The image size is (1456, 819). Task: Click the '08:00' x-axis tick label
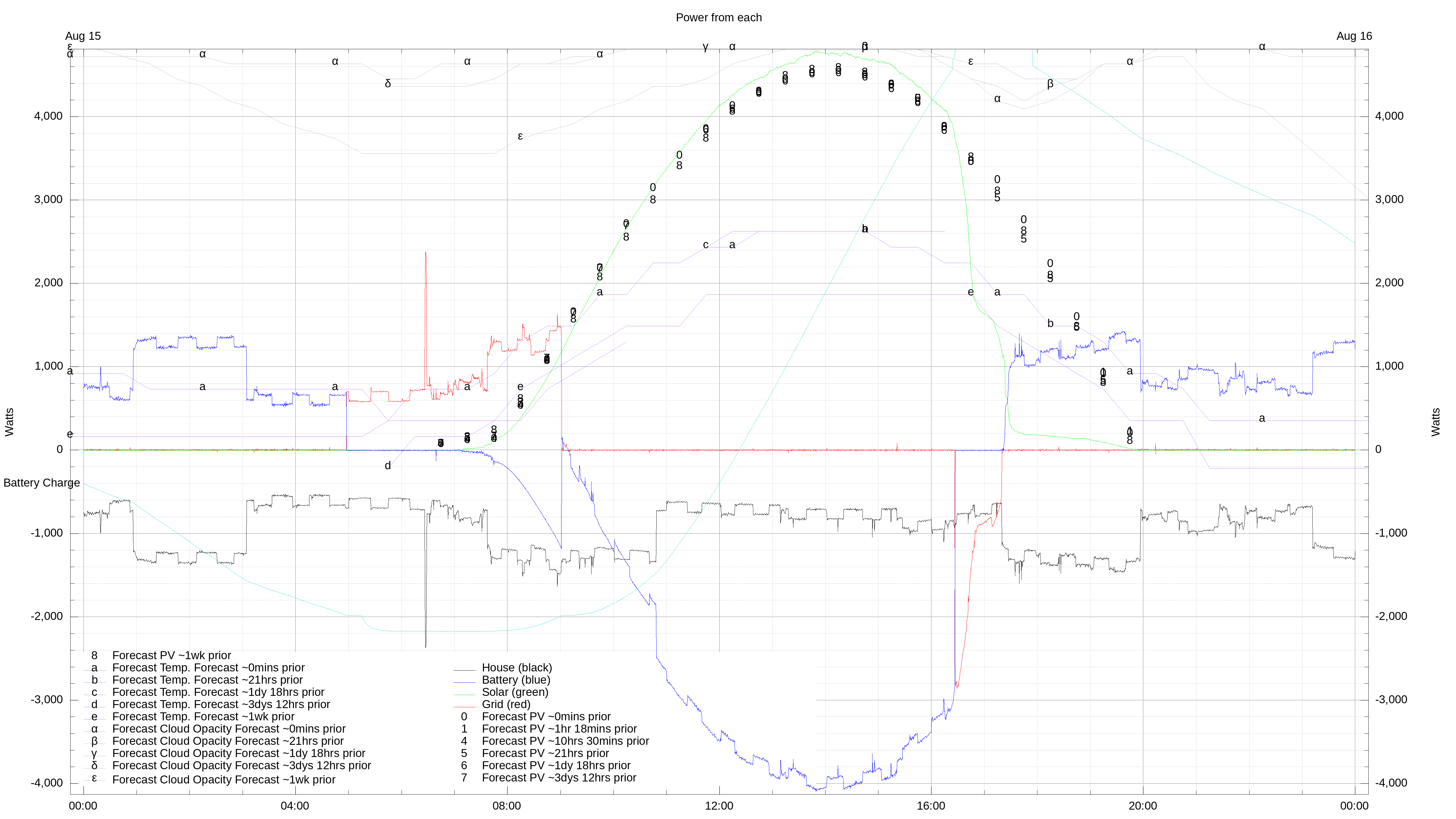point(506,806)
